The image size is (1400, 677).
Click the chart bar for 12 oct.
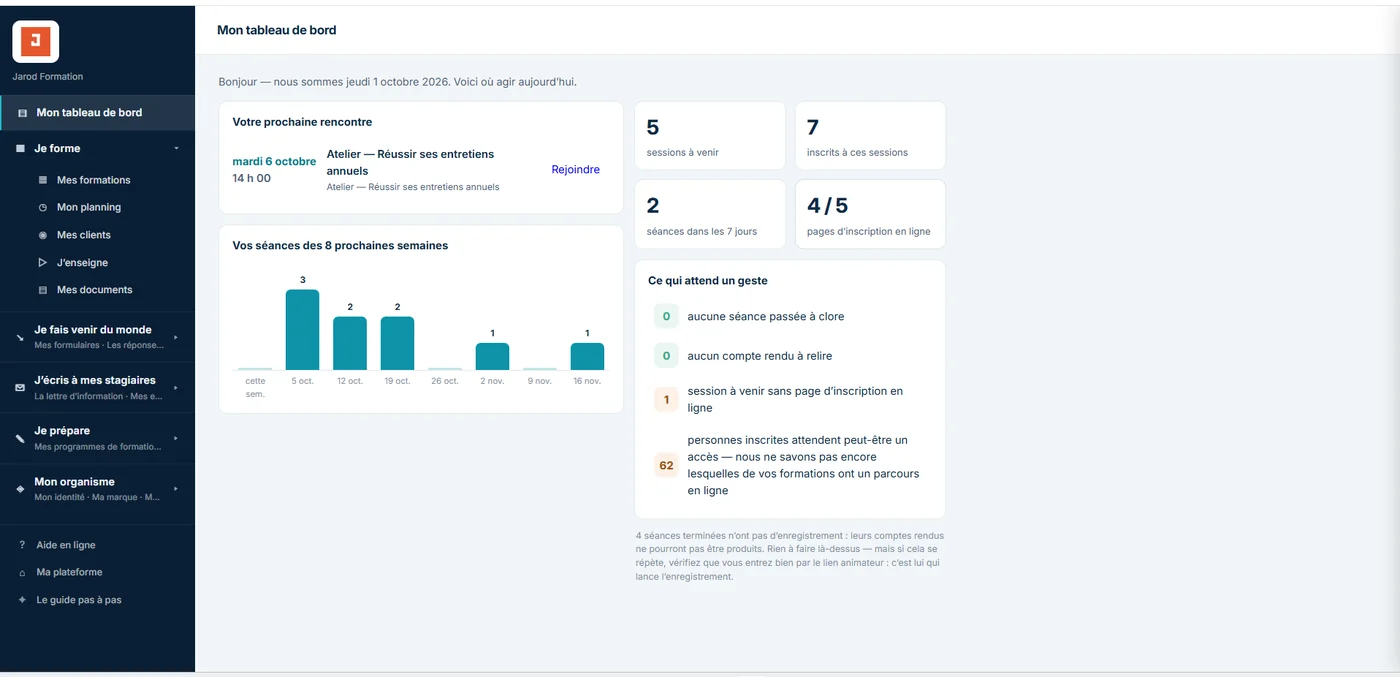tap(350, 344)
